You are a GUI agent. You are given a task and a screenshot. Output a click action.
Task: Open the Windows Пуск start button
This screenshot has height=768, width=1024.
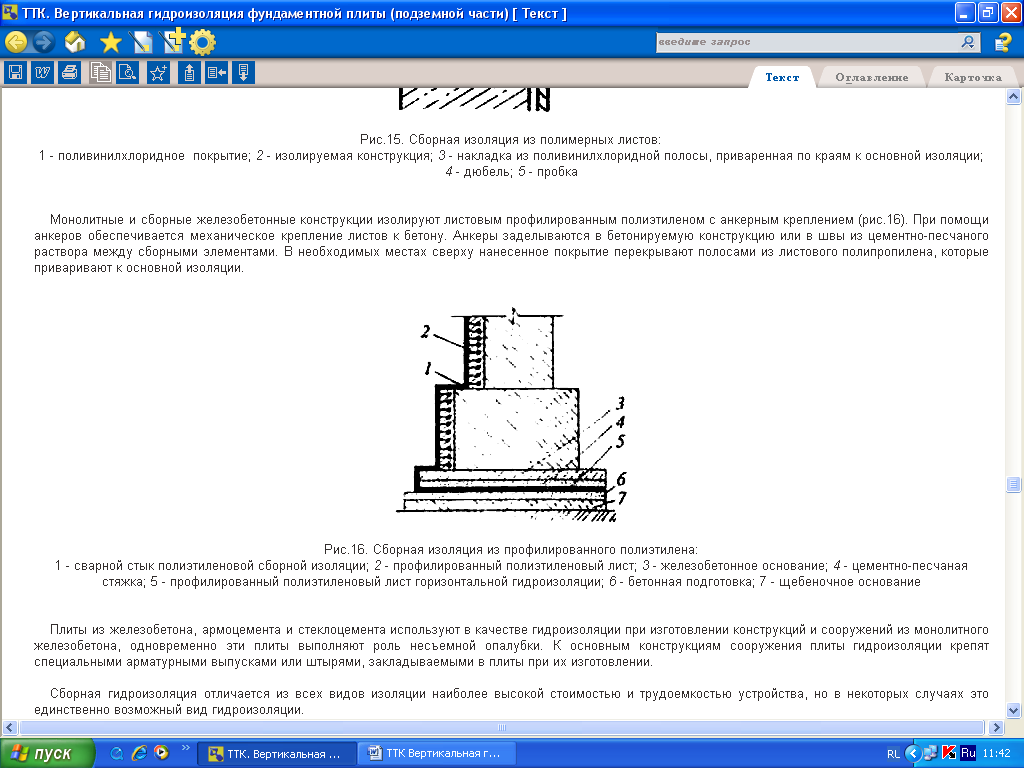click(x=47, y=754)
